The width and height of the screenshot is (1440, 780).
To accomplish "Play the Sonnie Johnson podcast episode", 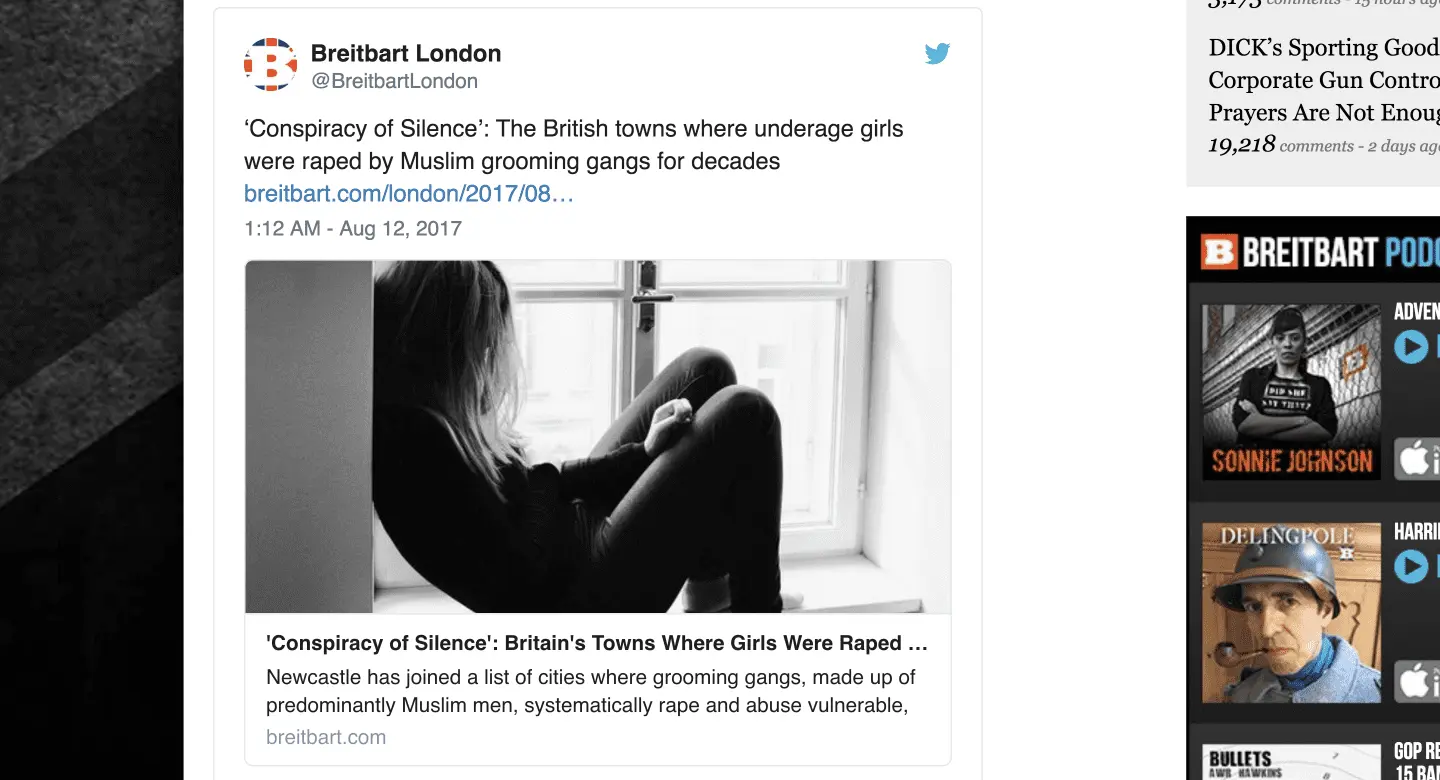I will [1411, 347].
